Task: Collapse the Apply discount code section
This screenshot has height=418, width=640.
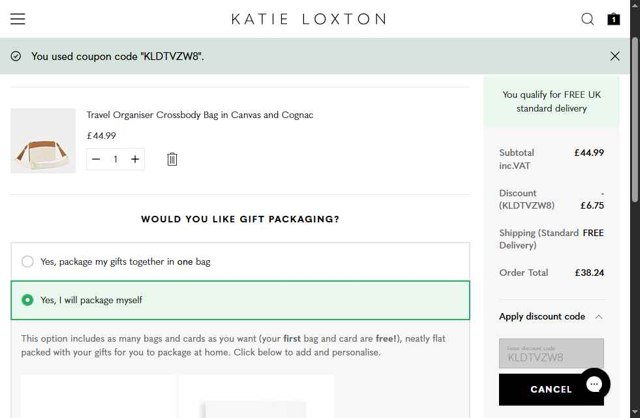Action: point(551,316)
